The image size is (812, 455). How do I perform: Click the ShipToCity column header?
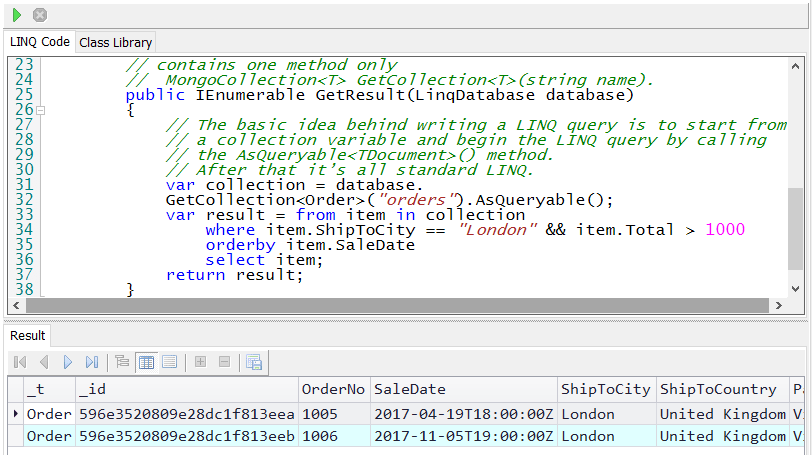pyautogui.click(x=605, y=389)
